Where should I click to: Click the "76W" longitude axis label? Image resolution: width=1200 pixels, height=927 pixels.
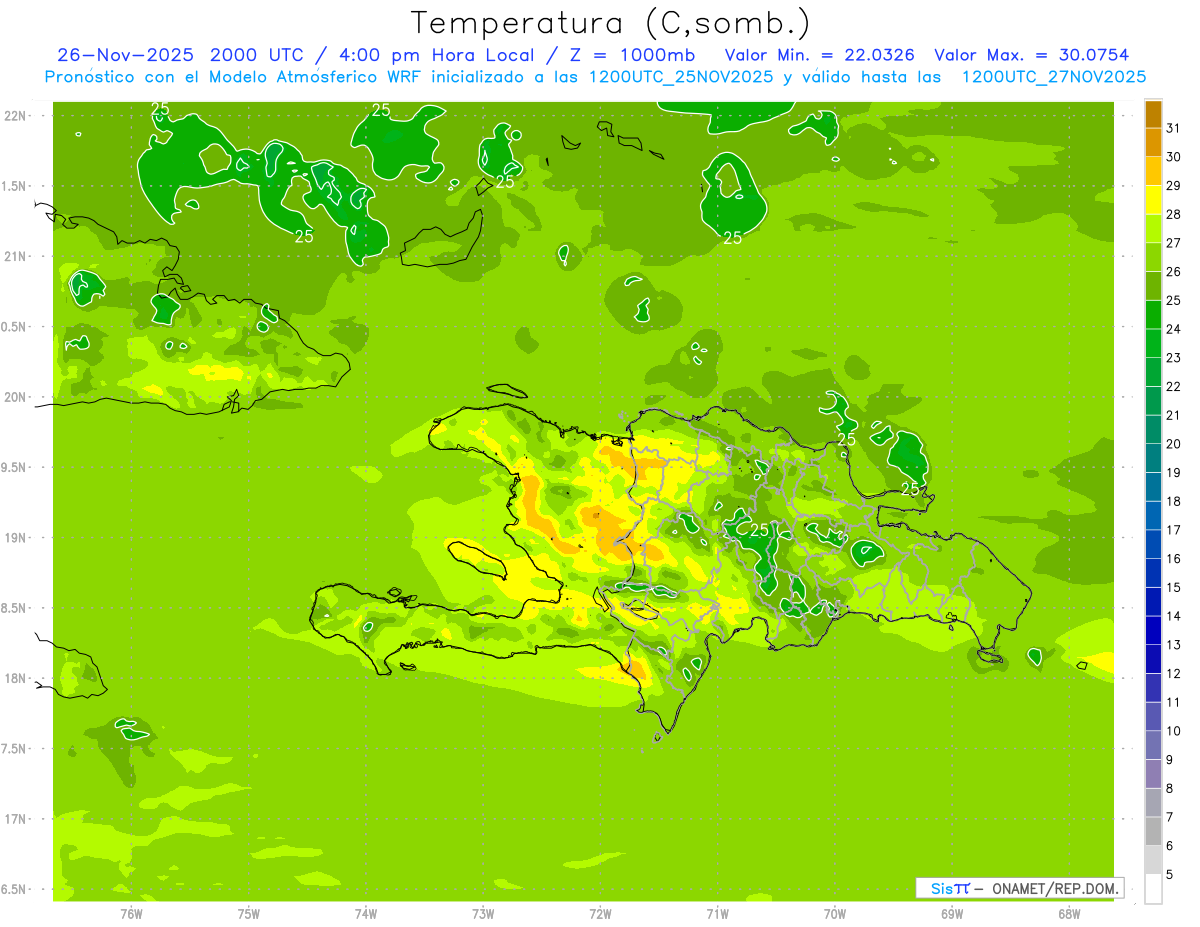pos(131,913)
